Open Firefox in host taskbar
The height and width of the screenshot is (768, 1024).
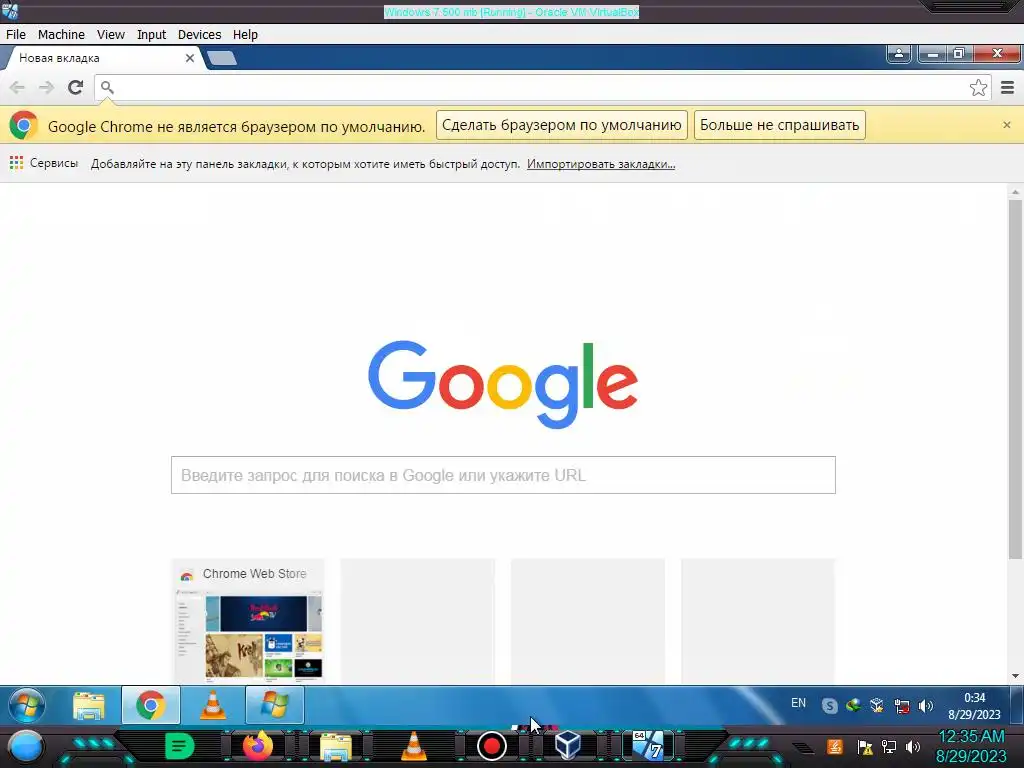(x=258, y=746)
